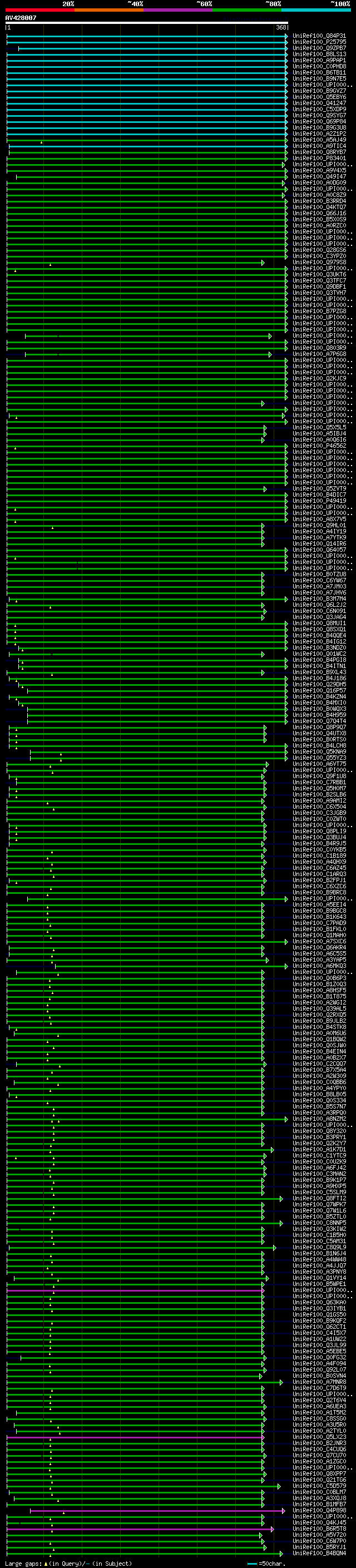Click label UniRef100_Q7Q4T4
The image size is (356, 1568).
pyautogui.click(x=319, y=721)
